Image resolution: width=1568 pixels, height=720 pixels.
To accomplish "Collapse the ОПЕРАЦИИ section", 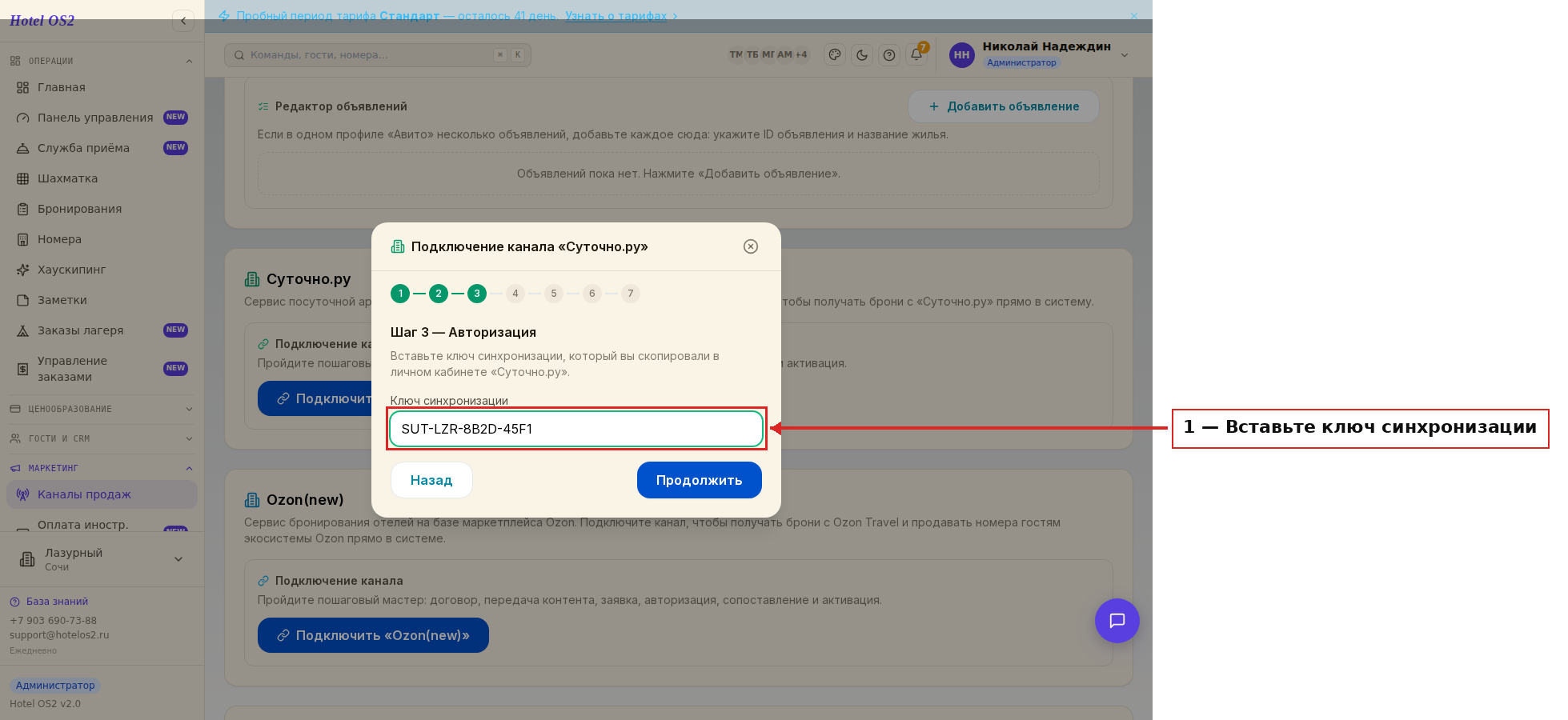I will click(x=102, y=61).
